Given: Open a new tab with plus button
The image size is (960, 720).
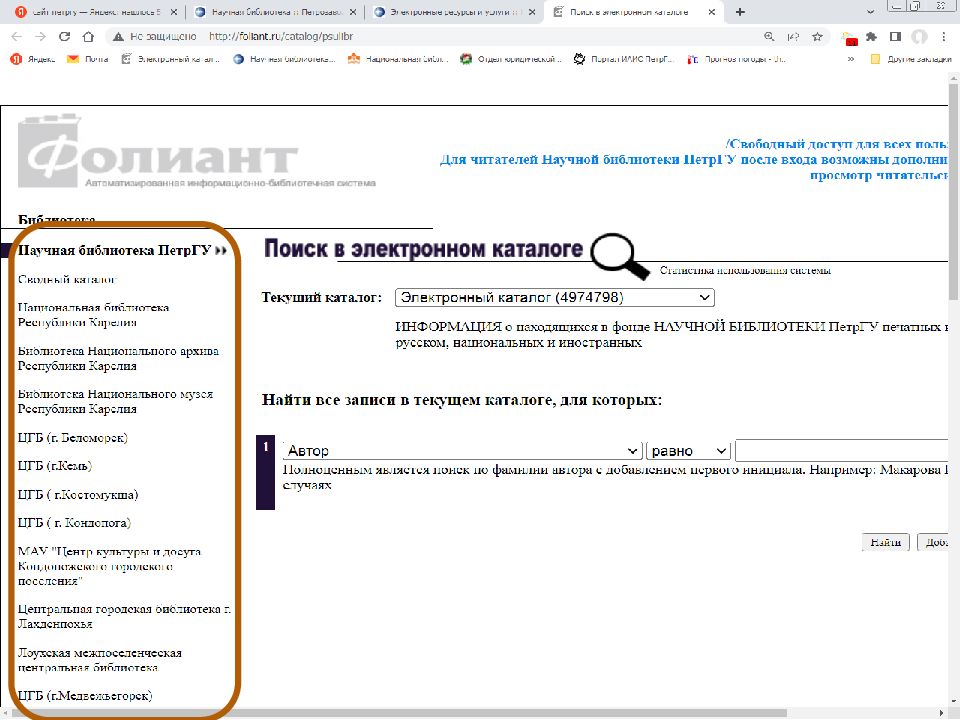Looking at the screenshot, I should click(740, 12).
